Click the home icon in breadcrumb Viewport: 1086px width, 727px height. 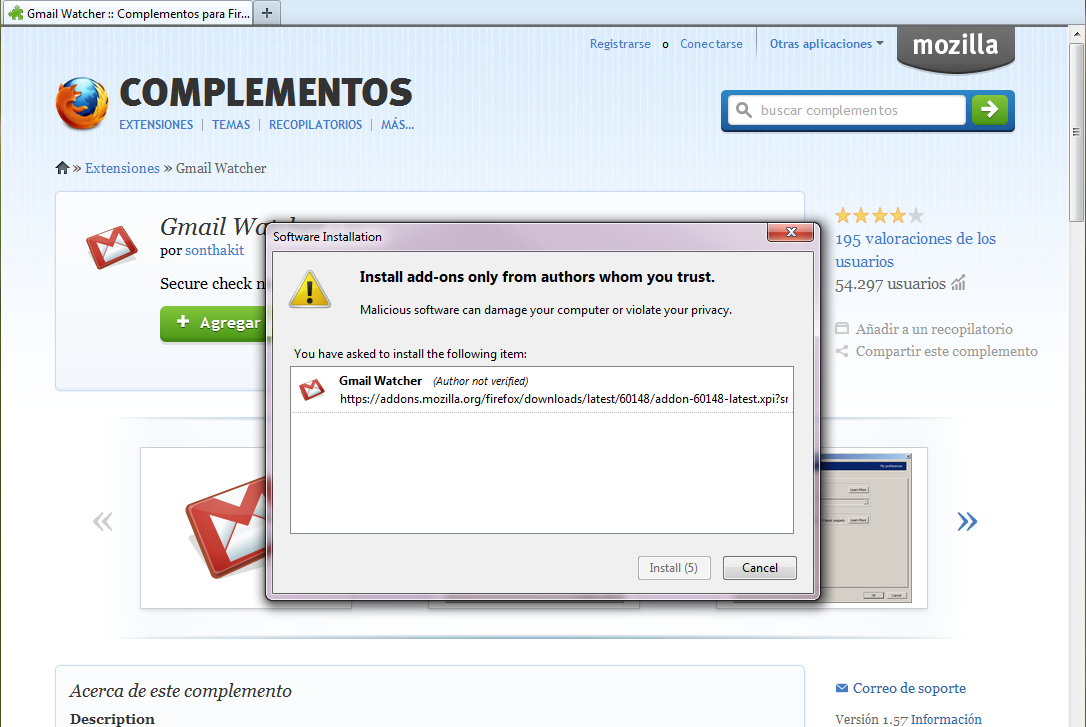(62, 168)
